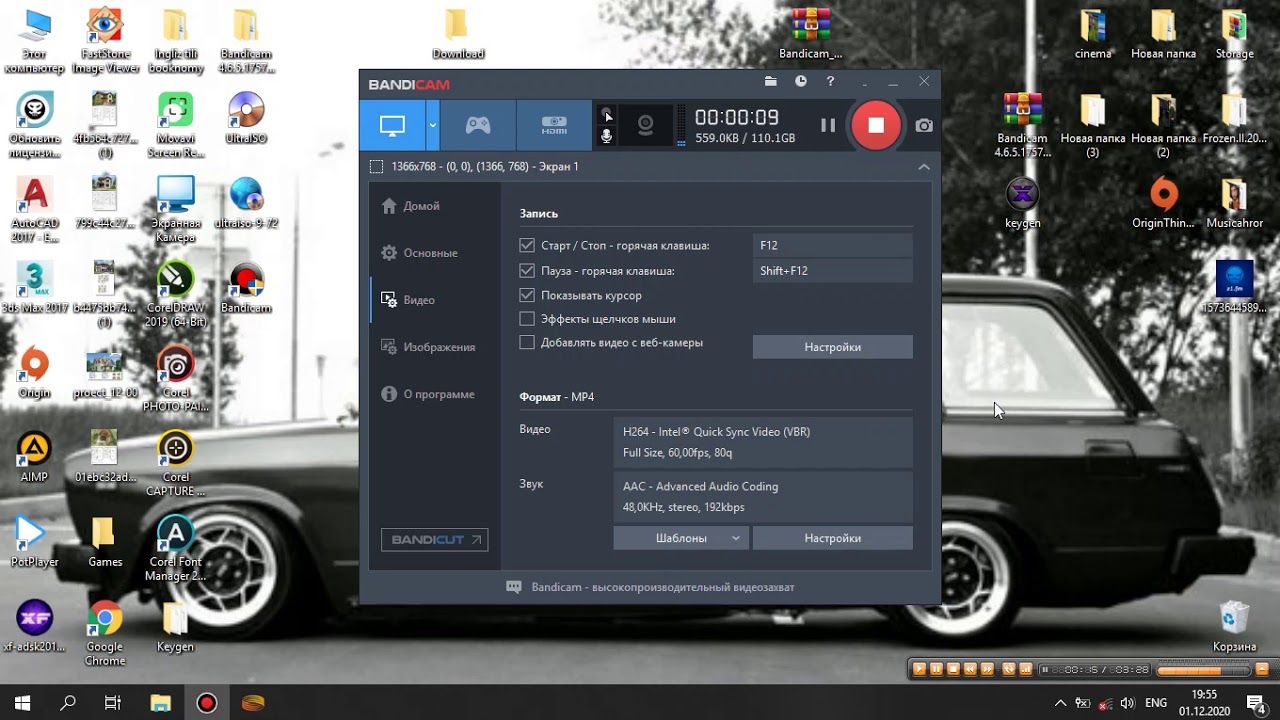Open Bandicam help question mark

[x=830, y=82]
